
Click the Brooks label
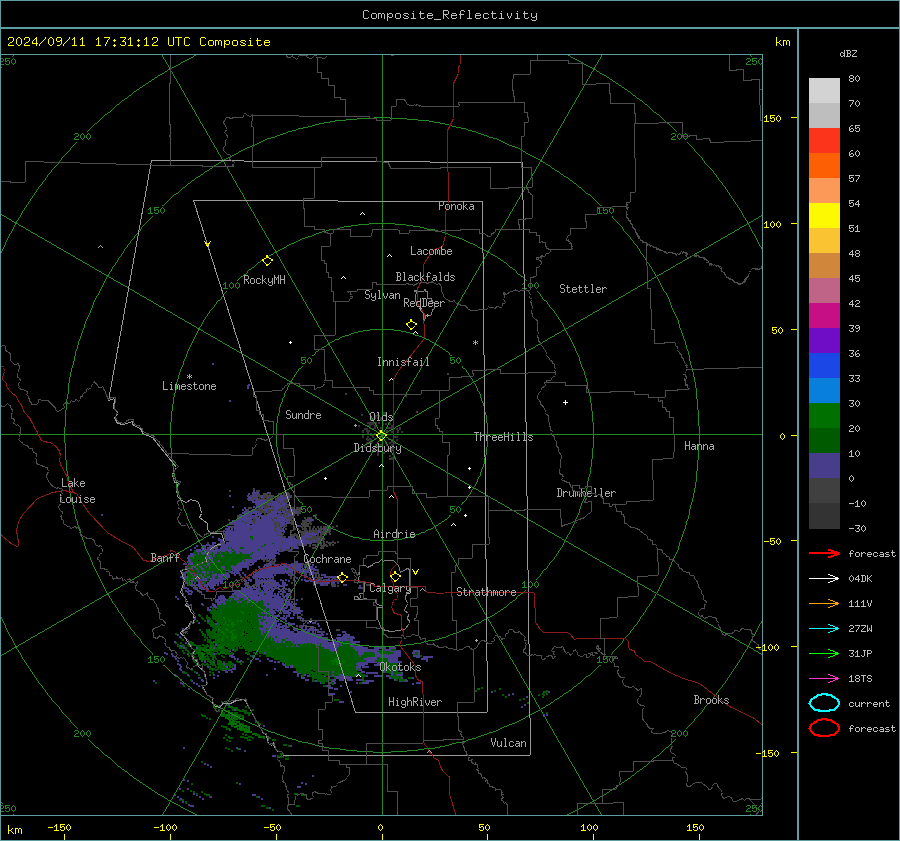point(711,700)
